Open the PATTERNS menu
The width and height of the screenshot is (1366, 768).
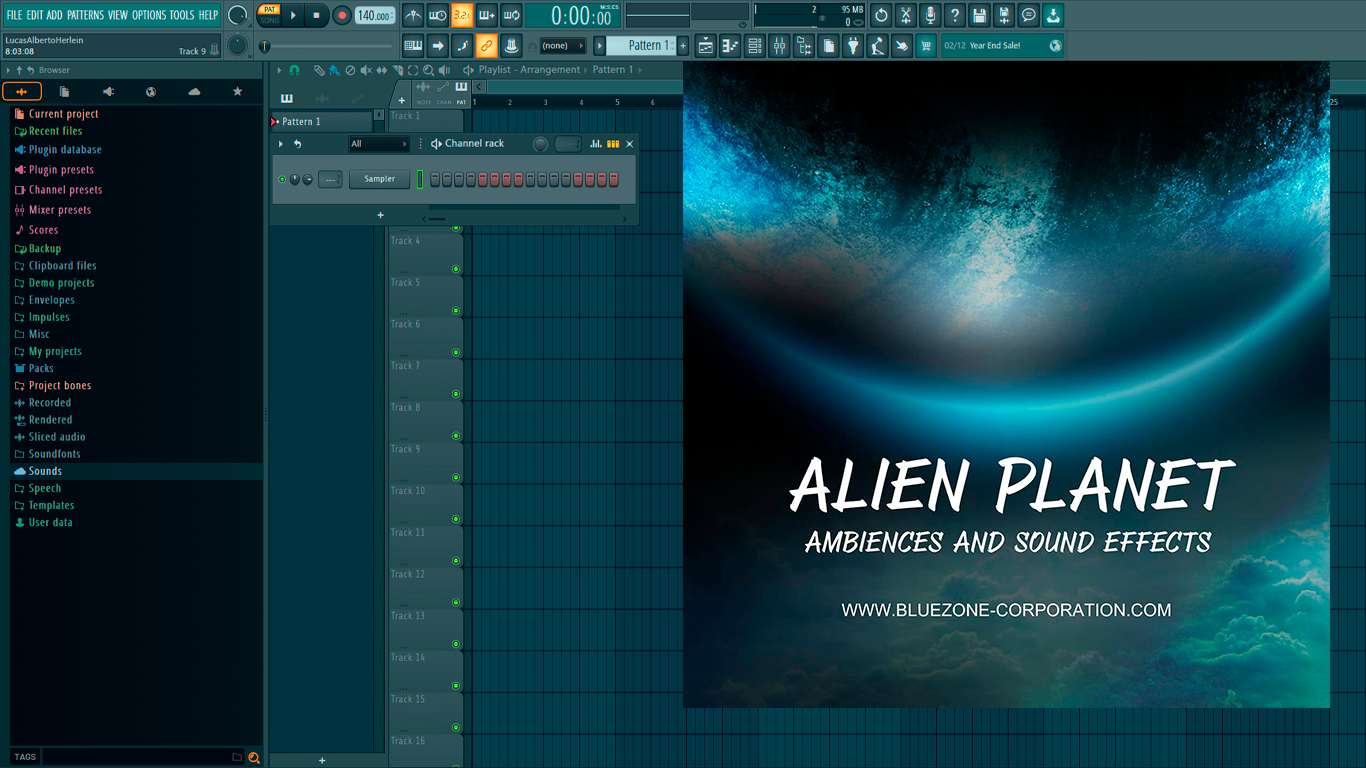tap(85, 15)
